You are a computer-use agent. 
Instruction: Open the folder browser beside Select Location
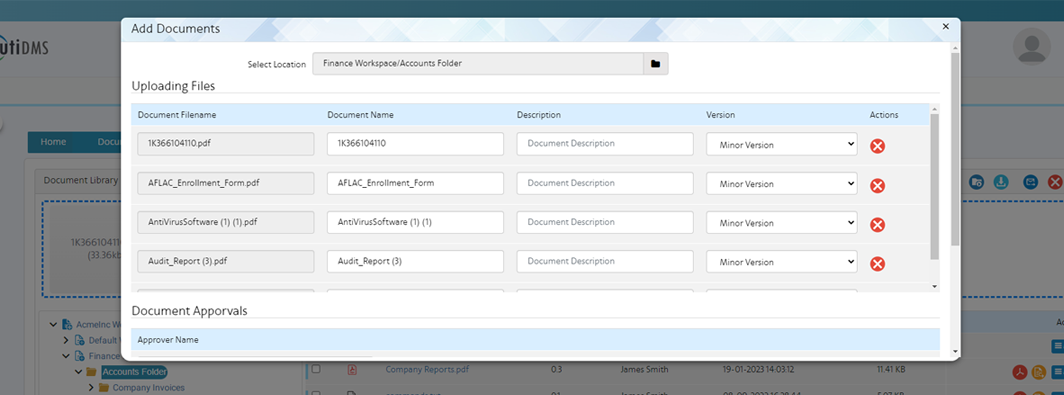coord(656,64)
